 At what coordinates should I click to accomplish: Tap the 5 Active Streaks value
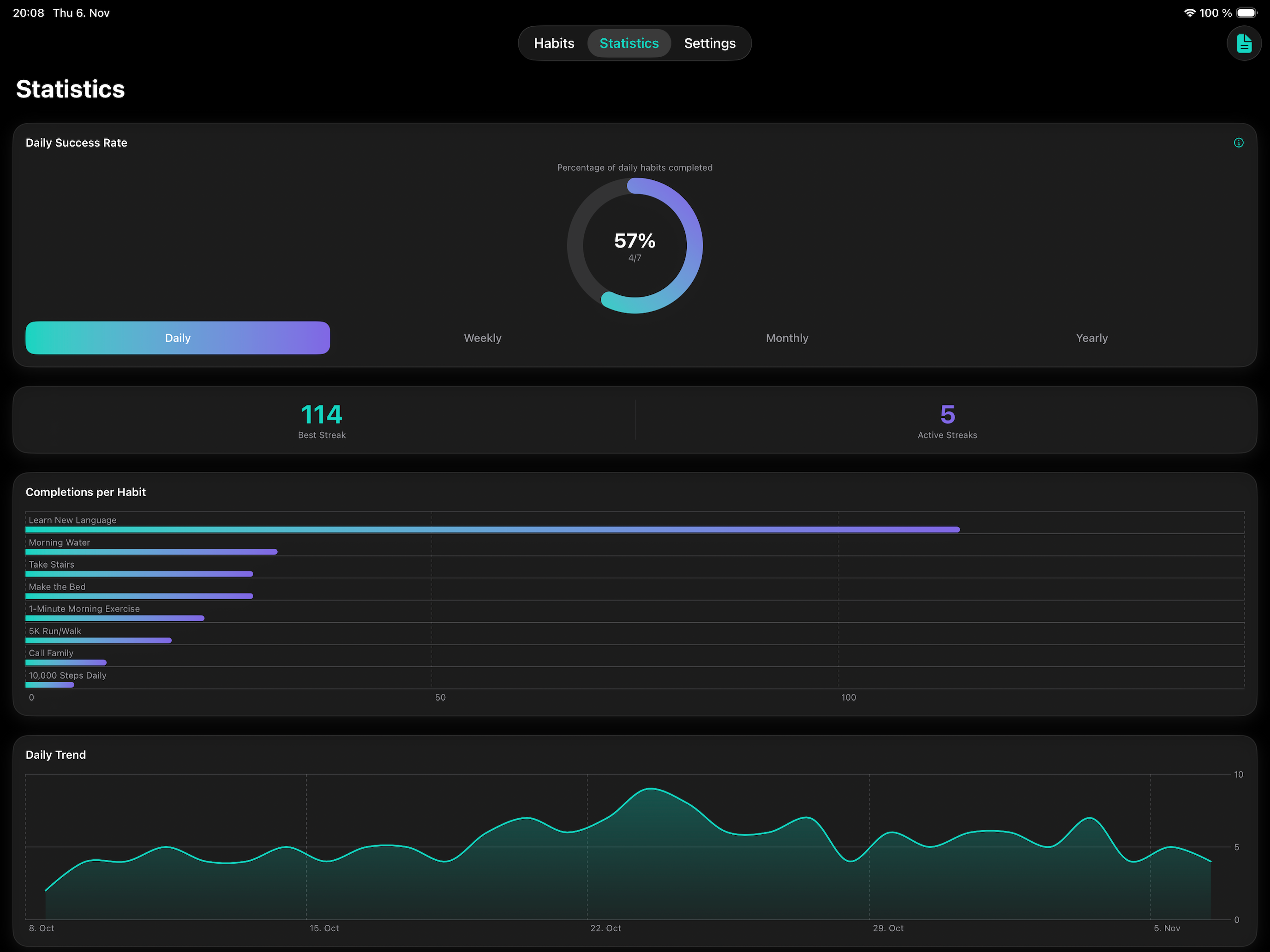tap(947, 414)
